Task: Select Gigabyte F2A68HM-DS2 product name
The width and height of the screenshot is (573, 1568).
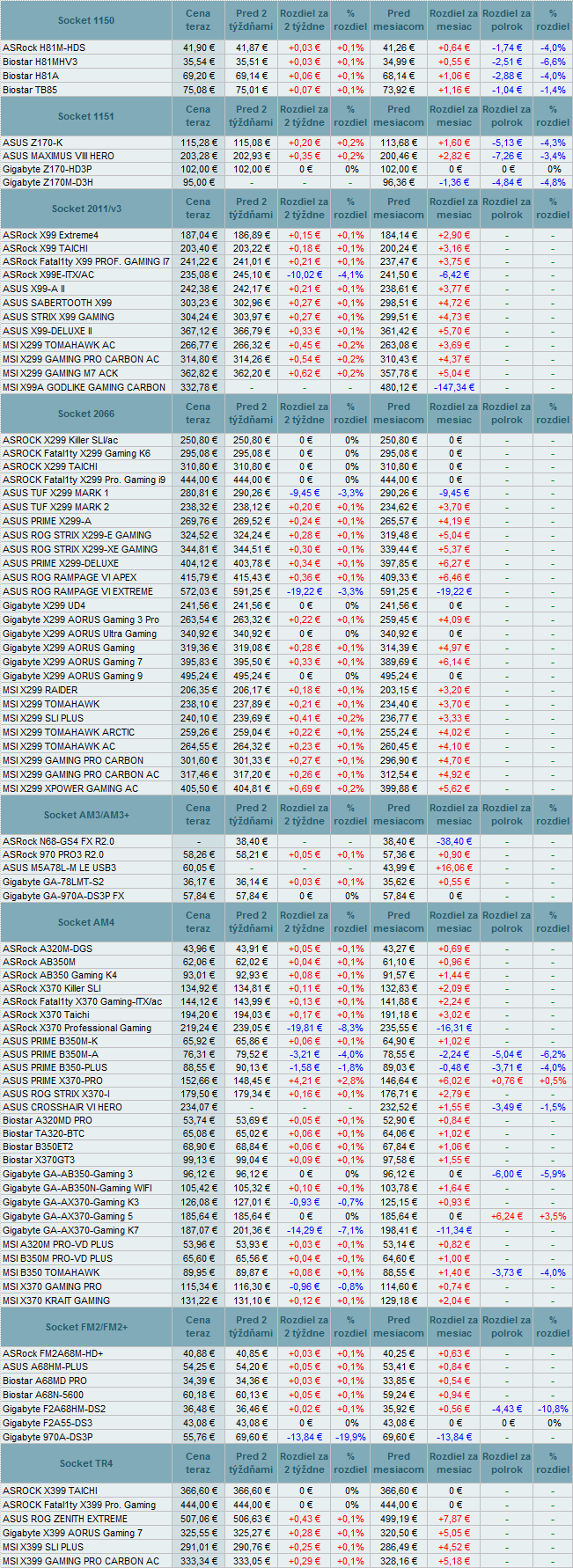Action: click(x=54, y=1409)
